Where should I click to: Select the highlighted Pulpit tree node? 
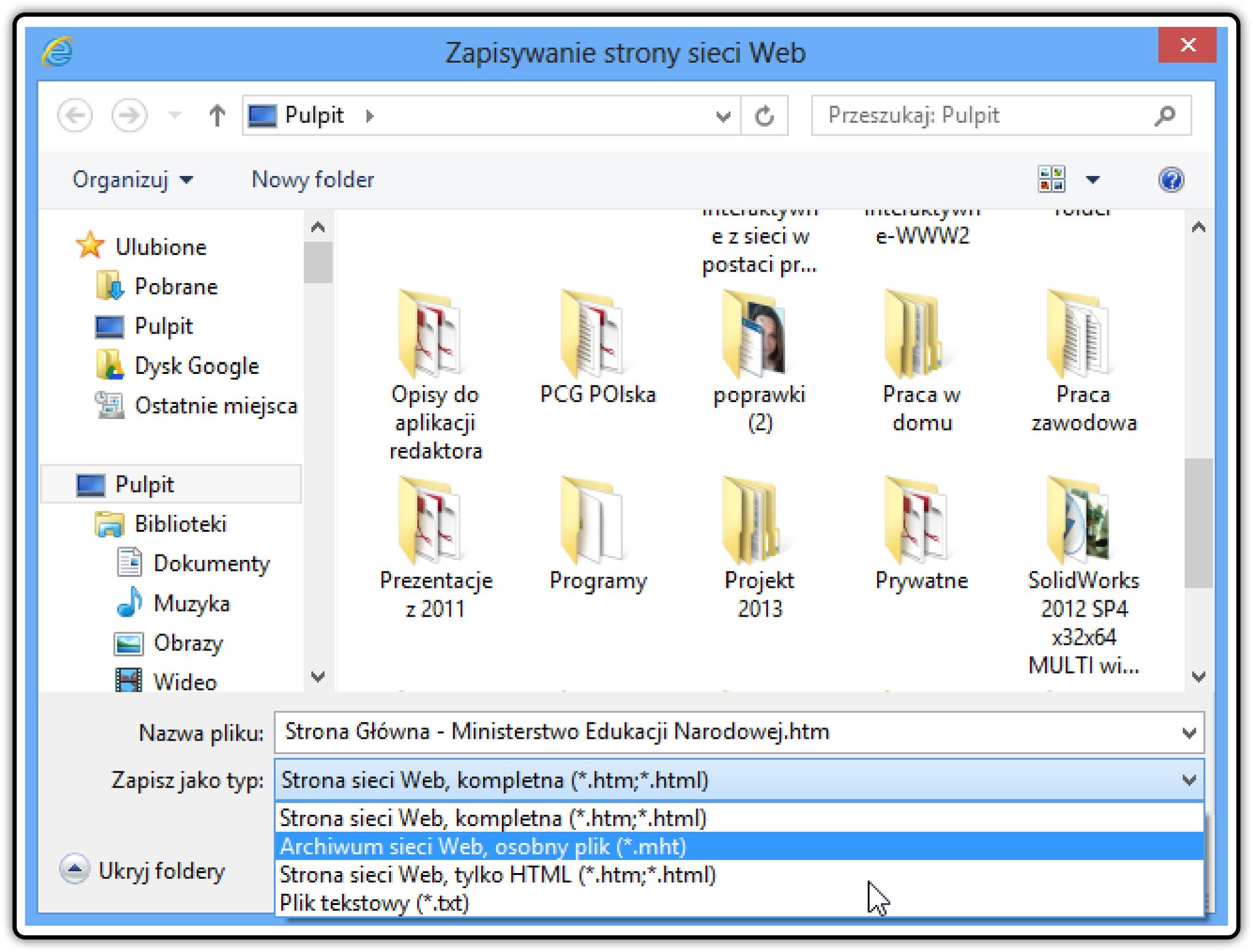click(x=171, y=484)
